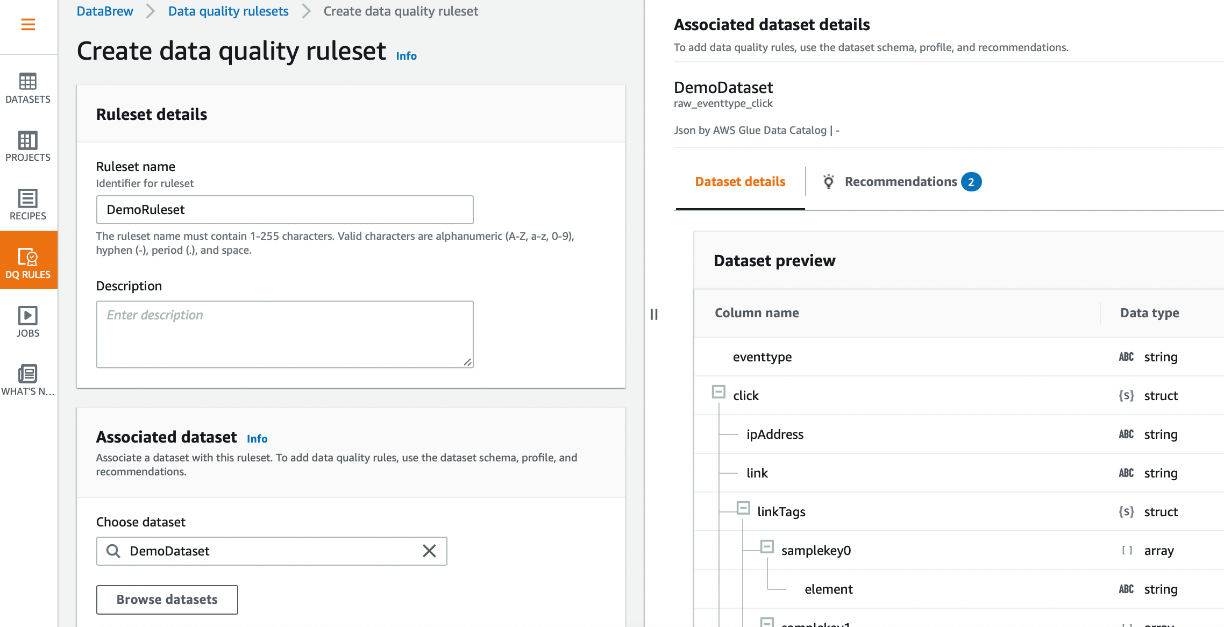
Task: Click the lightbulb Recommendations icon
Action: click(x=828, y=182)
